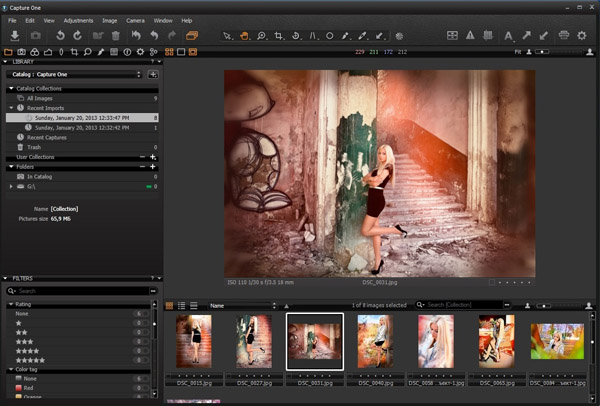Open the Catalog: Capture One dropdown
600x406 pixels.
click(x=76, y=74)
